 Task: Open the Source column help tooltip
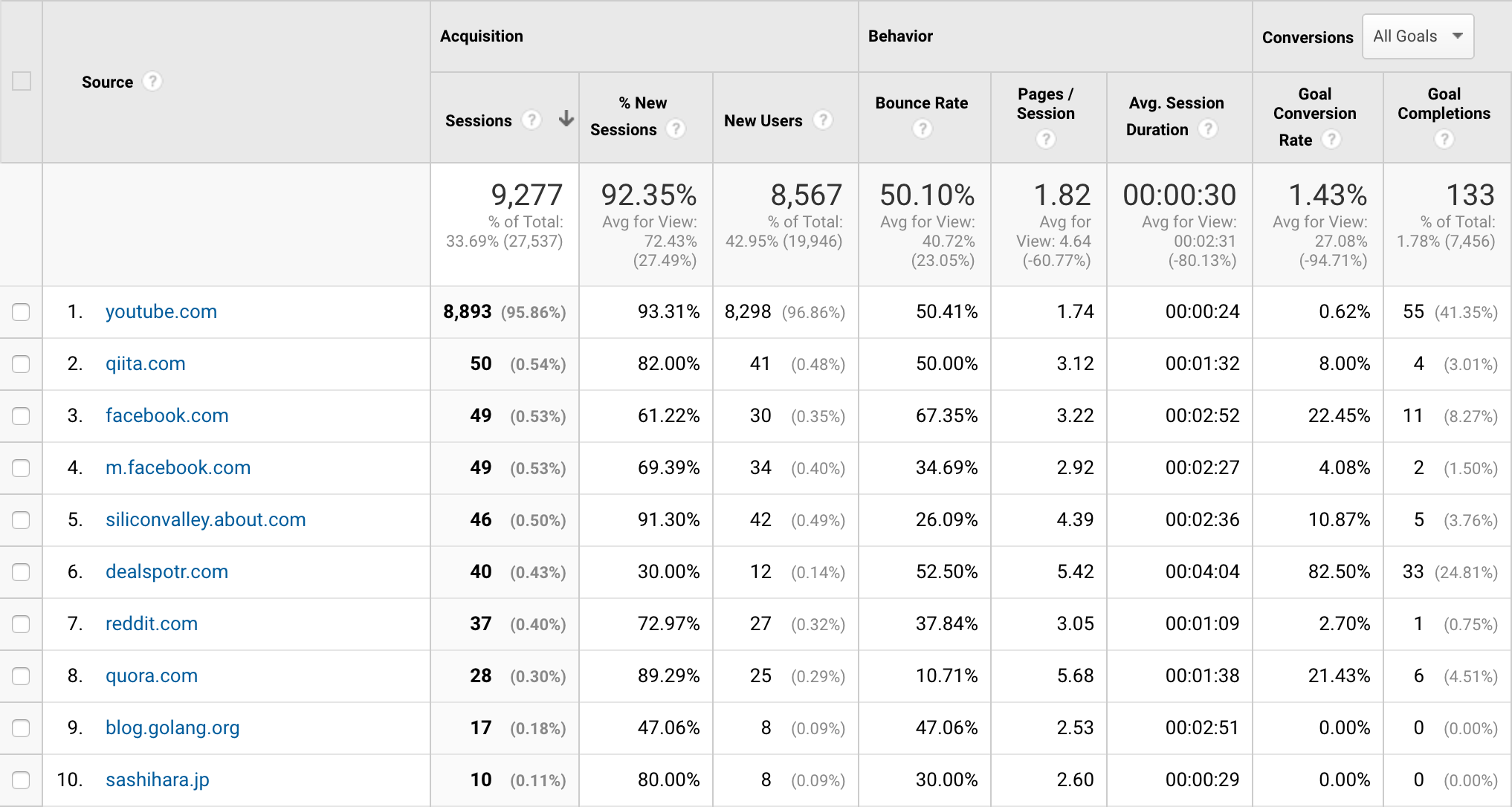(152, 82)
